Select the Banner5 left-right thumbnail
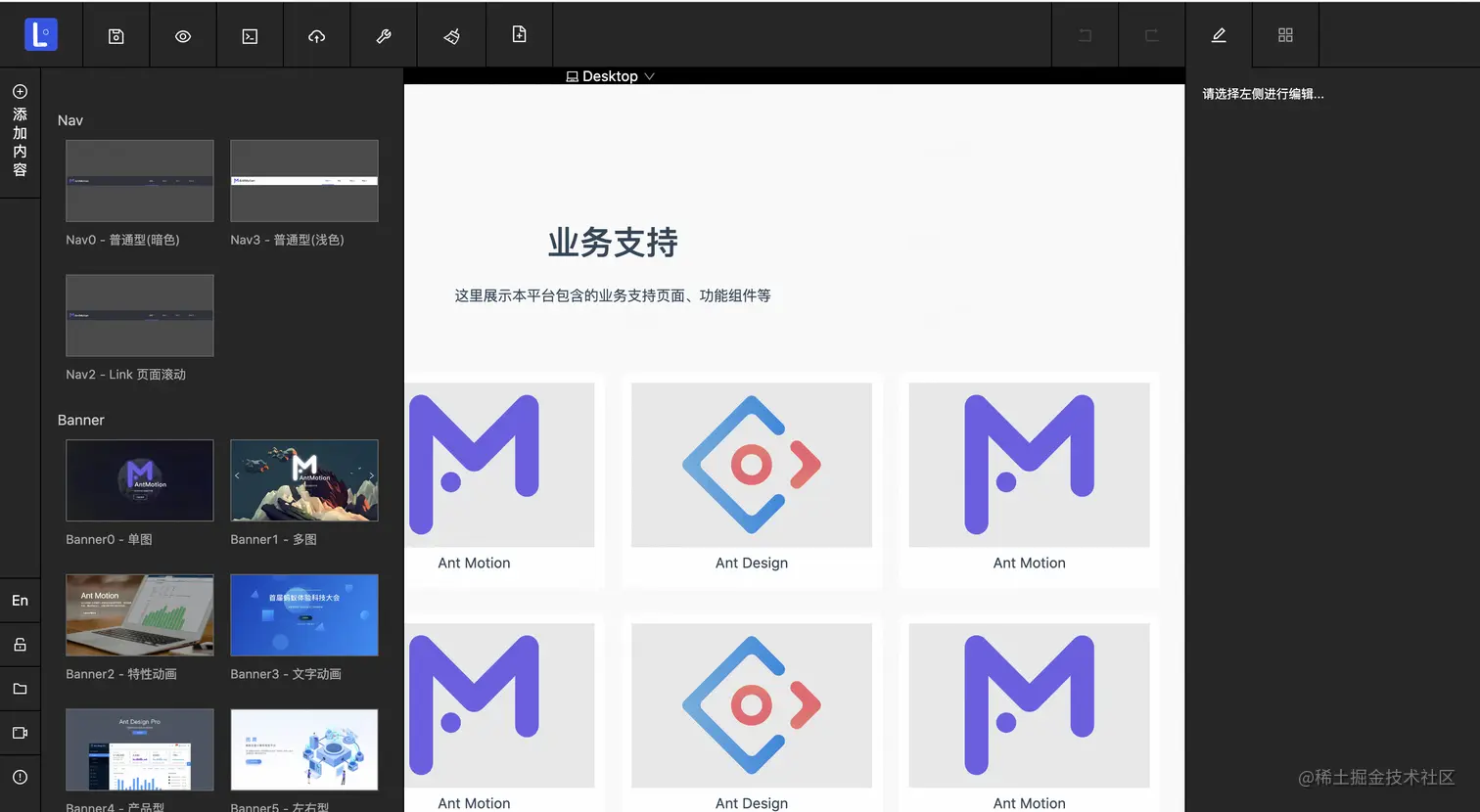Image resolution: width=1480 pixels, height=812 pixels. coord(304,749)
